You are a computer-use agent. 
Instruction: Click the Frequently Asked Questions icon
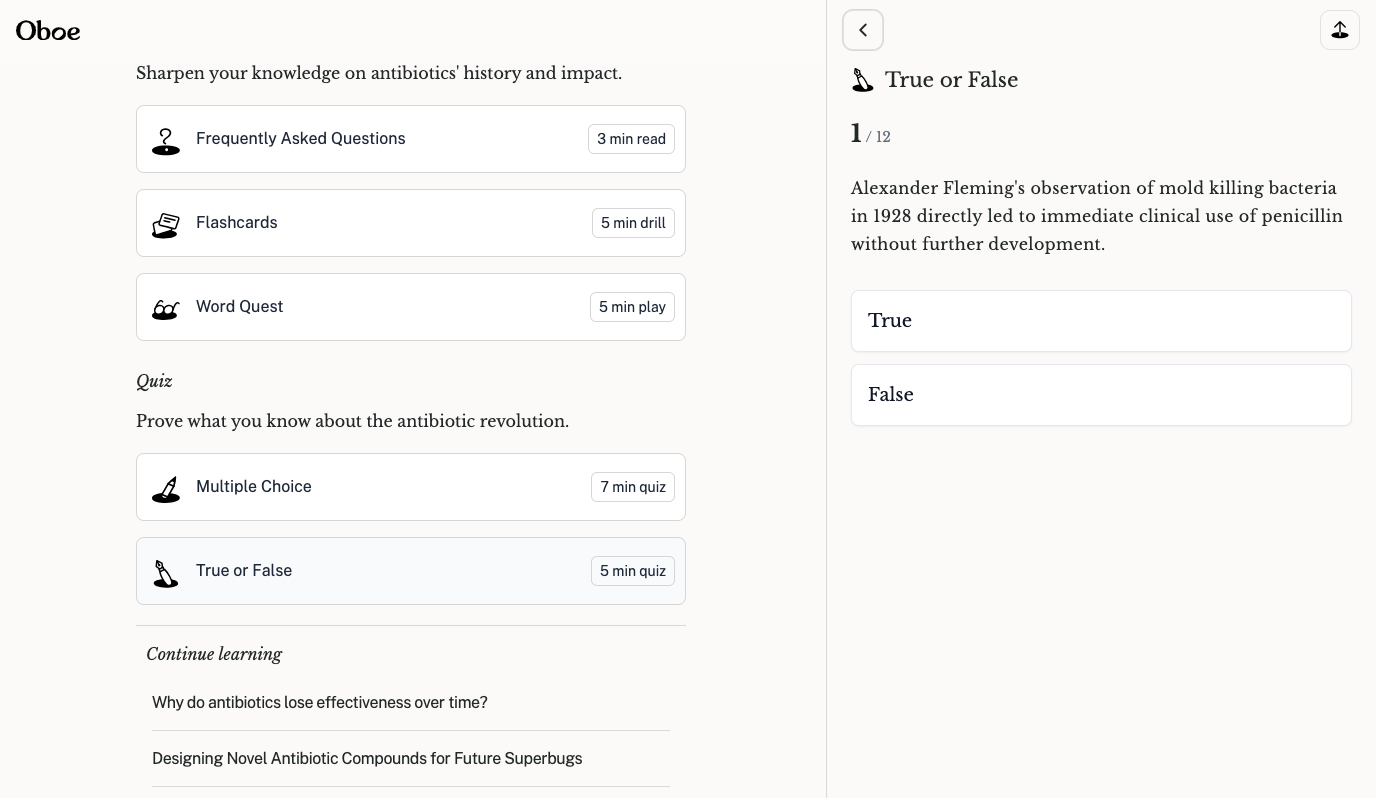pyautogui.click(x=166, y=140)
